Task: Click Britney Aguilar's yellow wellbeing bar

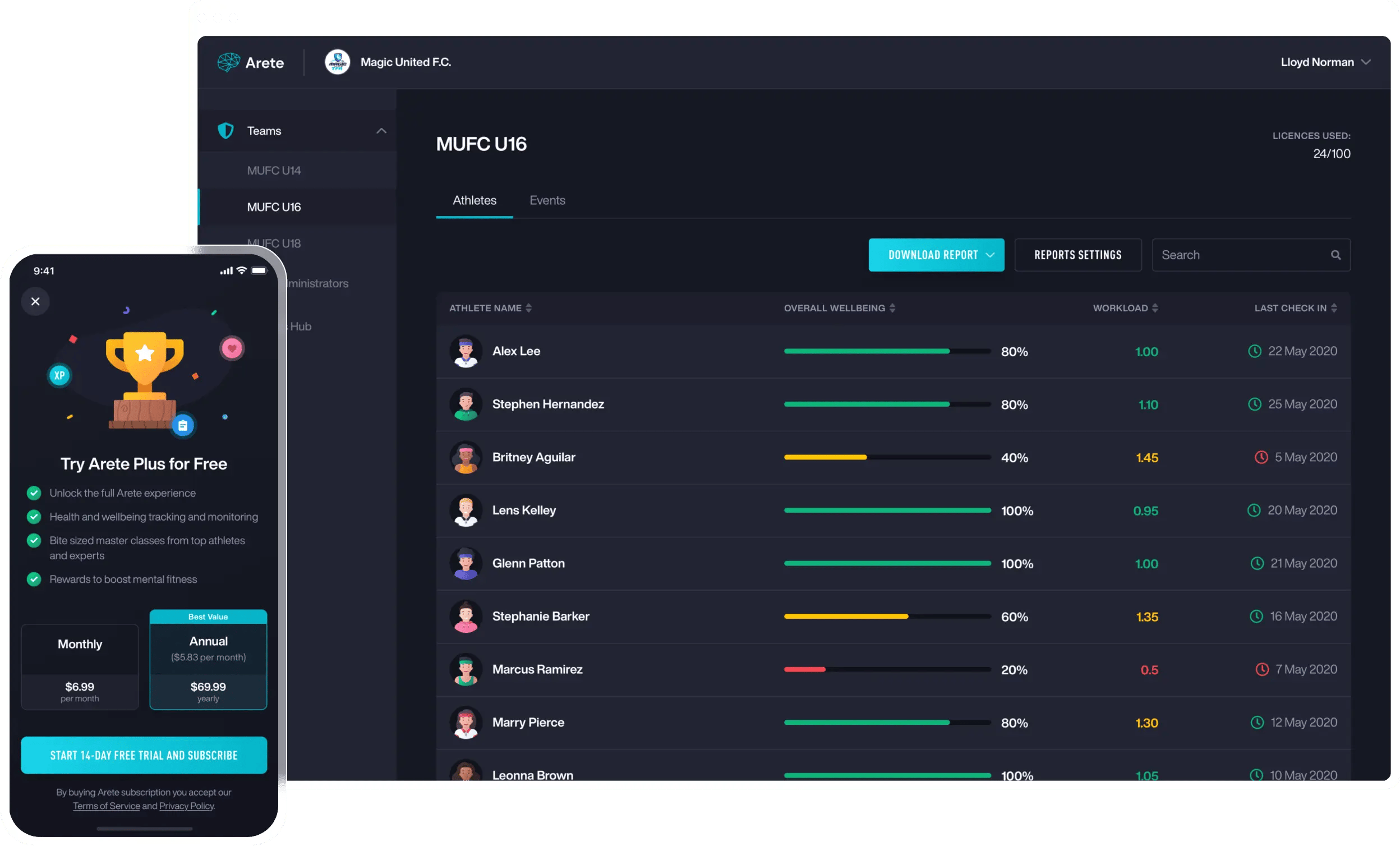Action: point(826,457)
